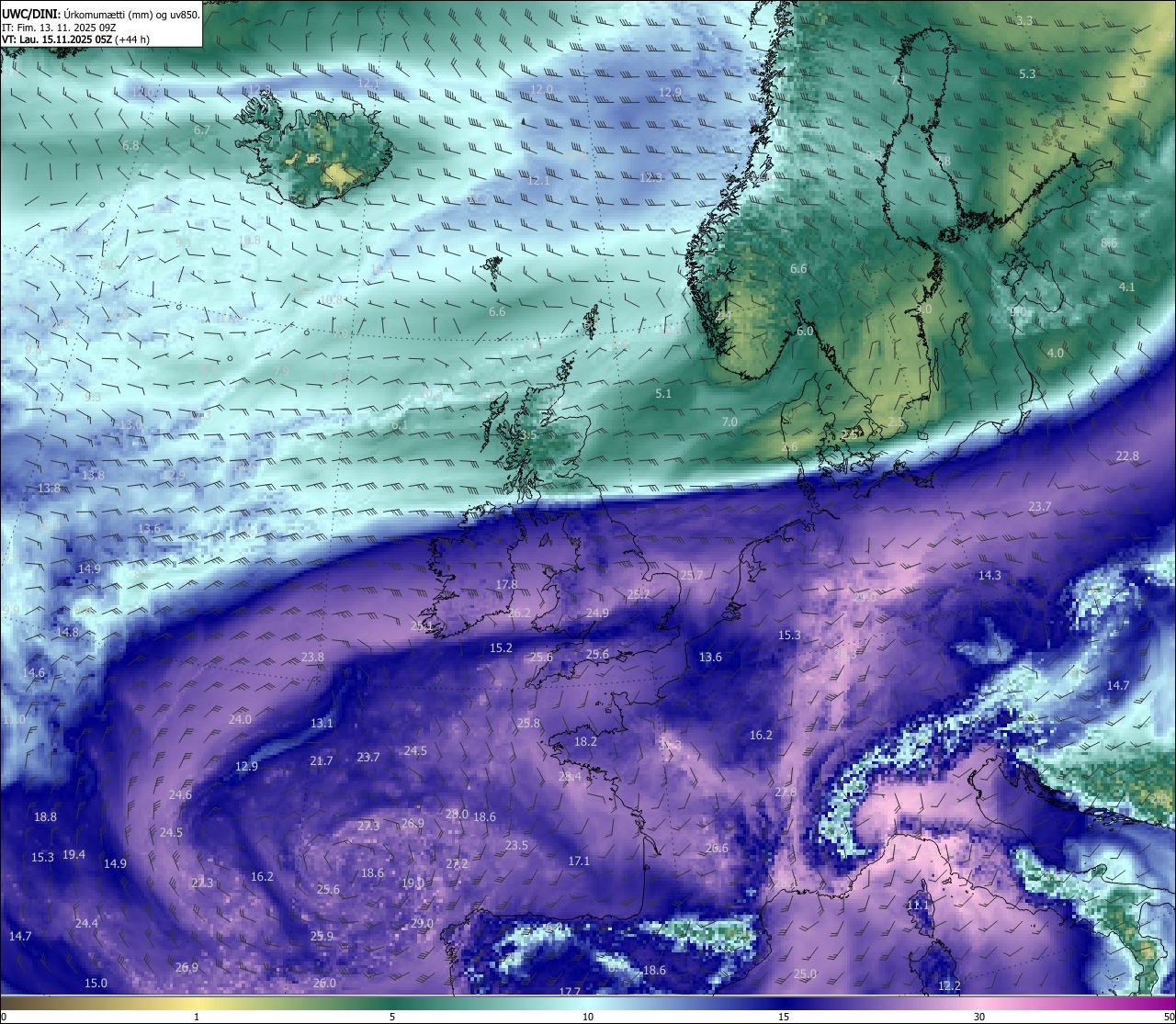The width and height of the screenshot is (1176, 1024).
Task: Click the 15.2 value on the map
Action: [501, 647]
